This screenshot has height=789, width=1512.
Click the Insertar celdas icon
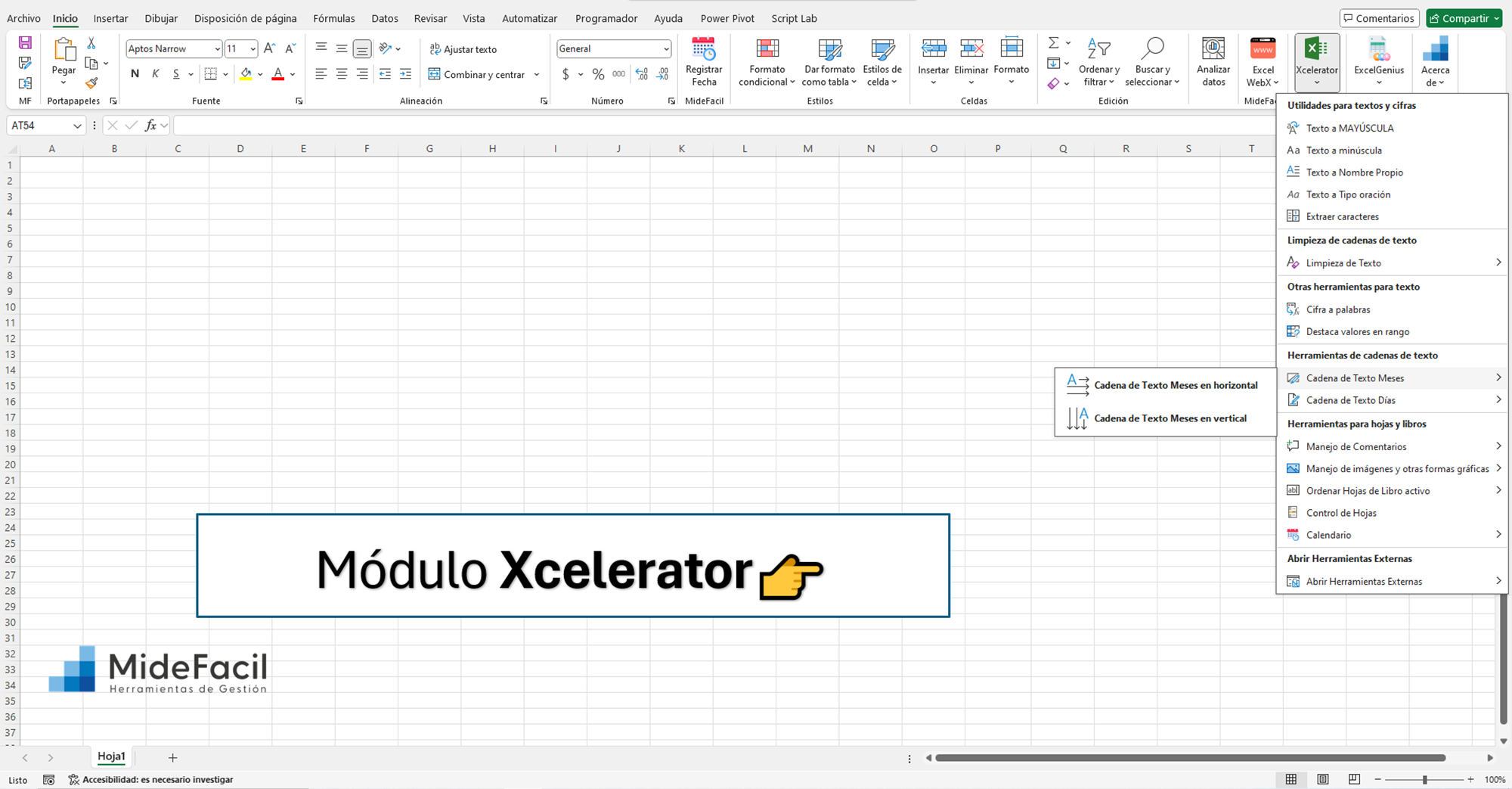point(934,49)
